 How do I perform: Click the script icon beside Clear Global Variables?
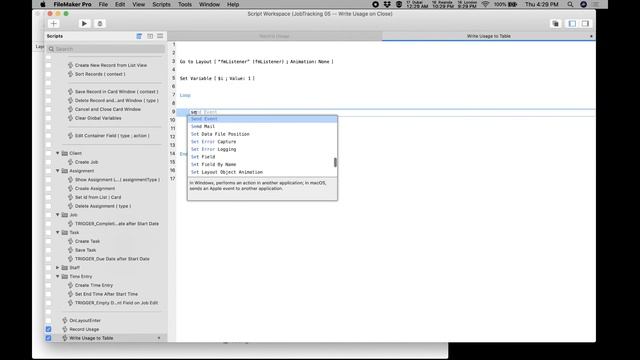[70, 118]
